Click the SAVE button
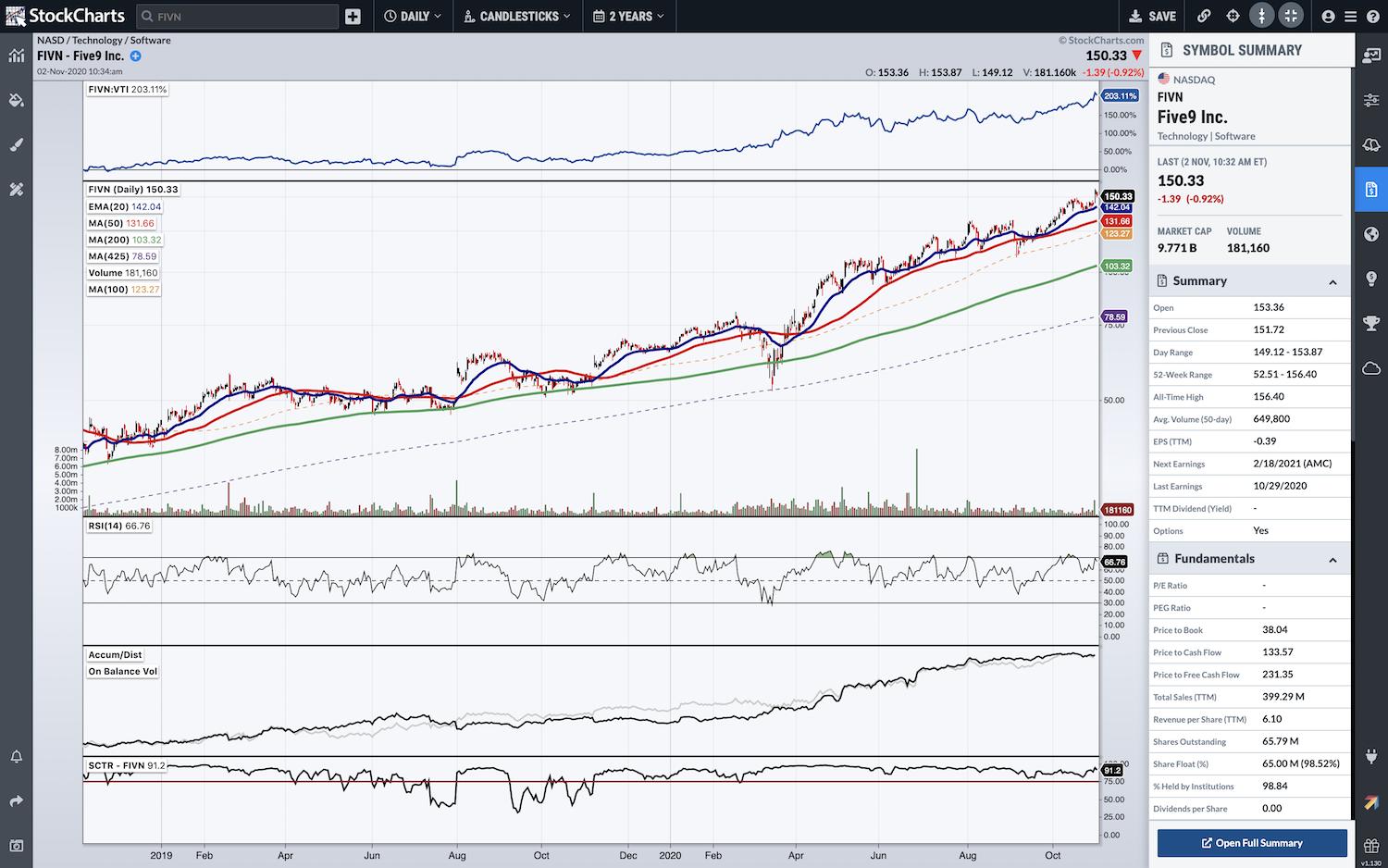1388x868 pixels. pos(1153,16)
